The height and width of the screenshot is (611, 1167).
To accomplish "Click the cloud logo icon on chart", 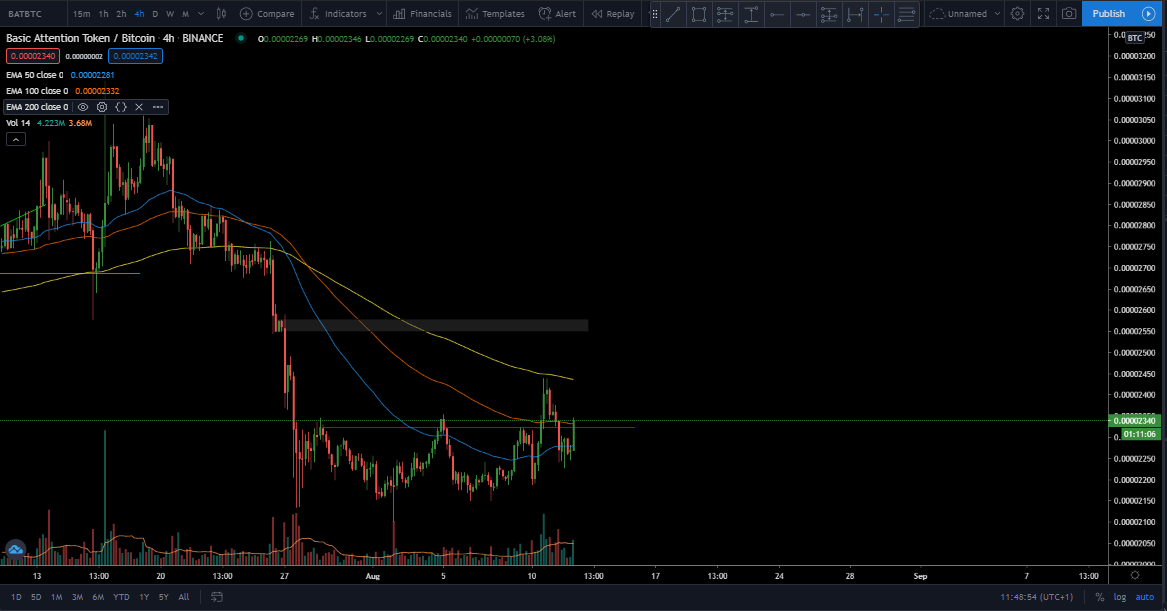I will [x=15, y=550].
